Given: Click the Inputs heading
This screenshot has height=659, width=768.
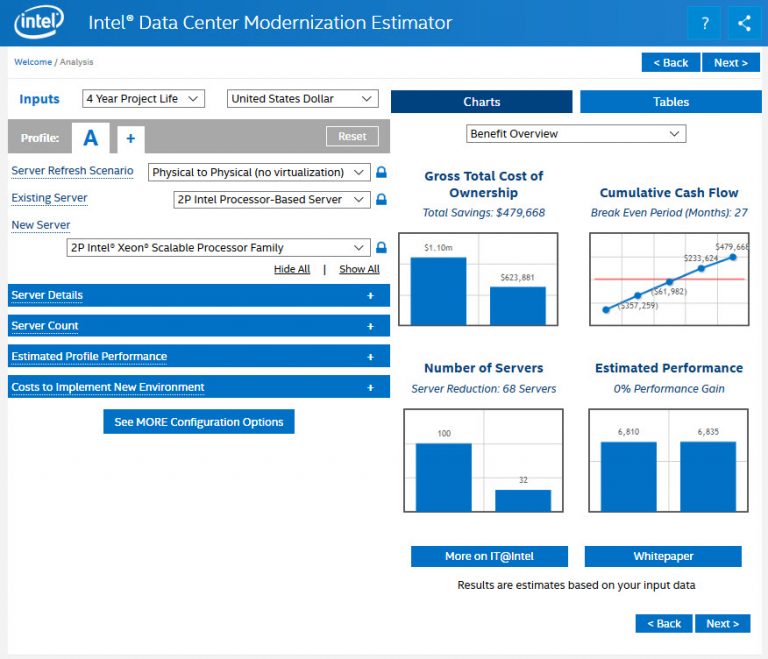Looking at the screenshot, I should pyautogui.click(x=39, y=99).
